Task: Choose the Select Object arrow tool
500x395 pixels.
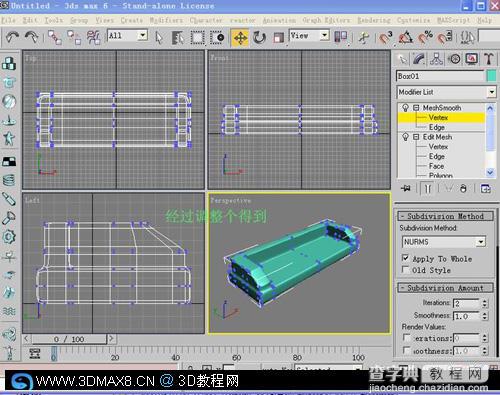Action: (x=159, y=38)
